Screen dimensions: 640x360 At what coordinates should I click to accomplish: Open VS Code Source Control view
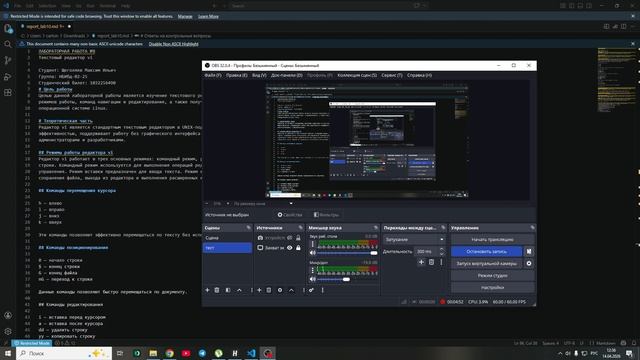tap(8, 60)
